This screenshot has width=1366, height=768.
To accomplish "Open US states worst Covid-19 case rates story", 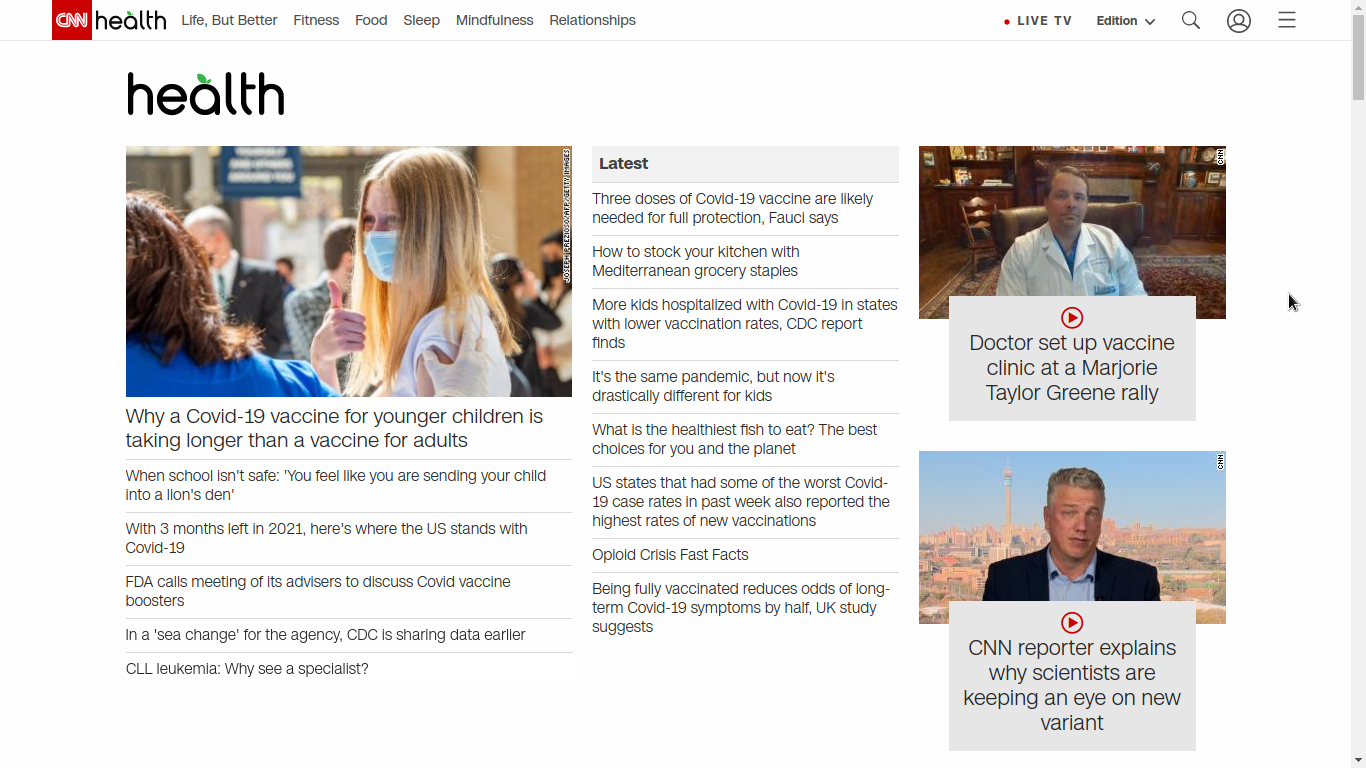I will [741, 501].
